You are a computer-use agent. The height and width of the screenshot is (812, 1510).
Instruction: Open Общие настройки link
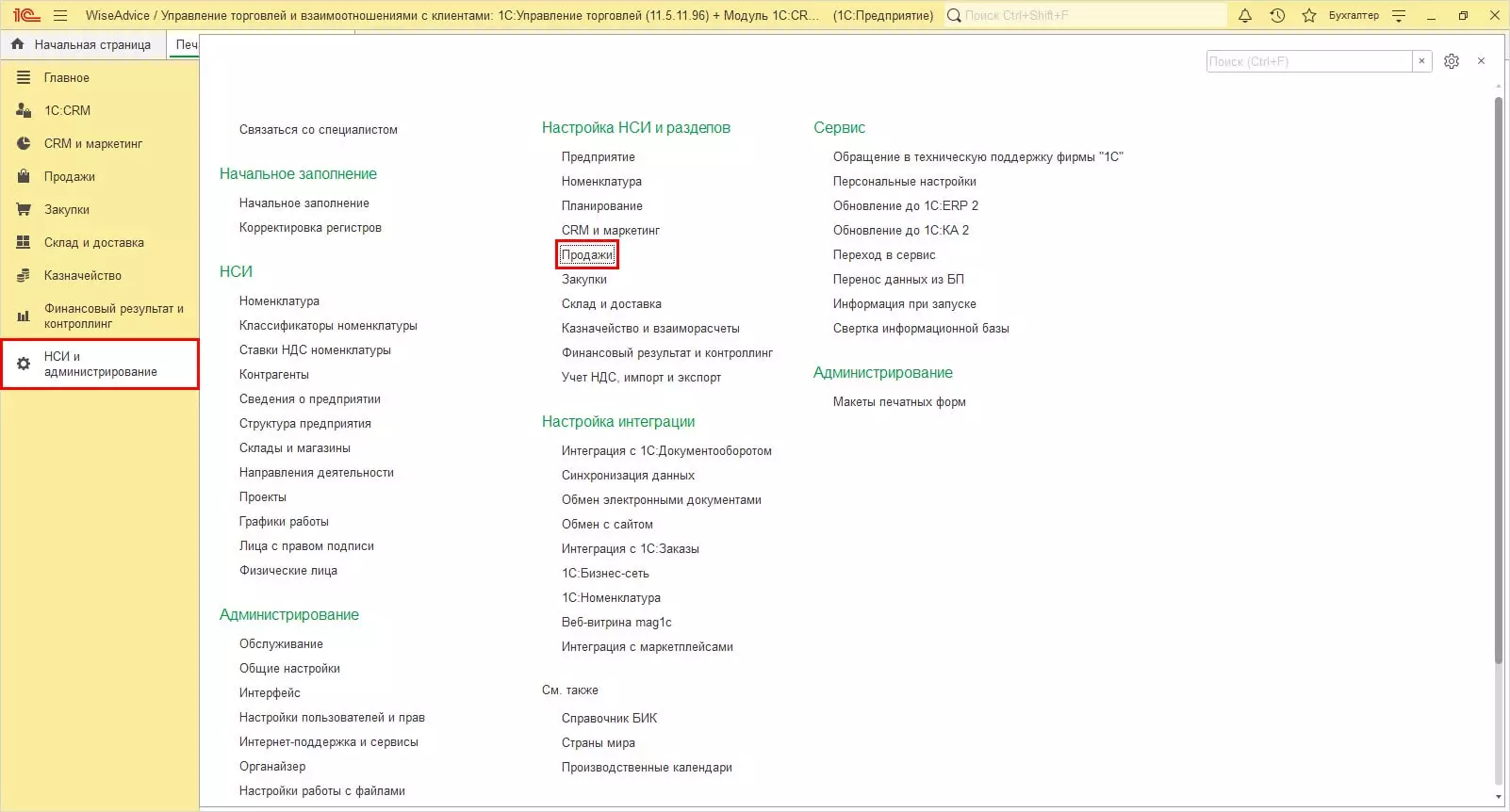point(289,668)
